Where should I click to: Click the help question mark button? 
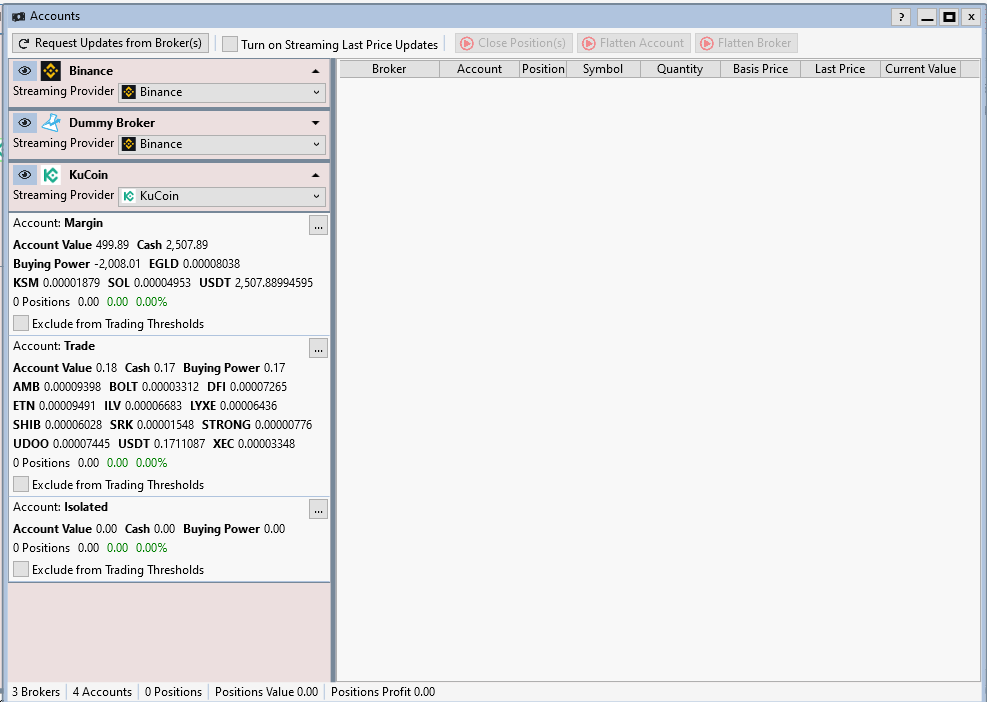(x=901, y=17)
